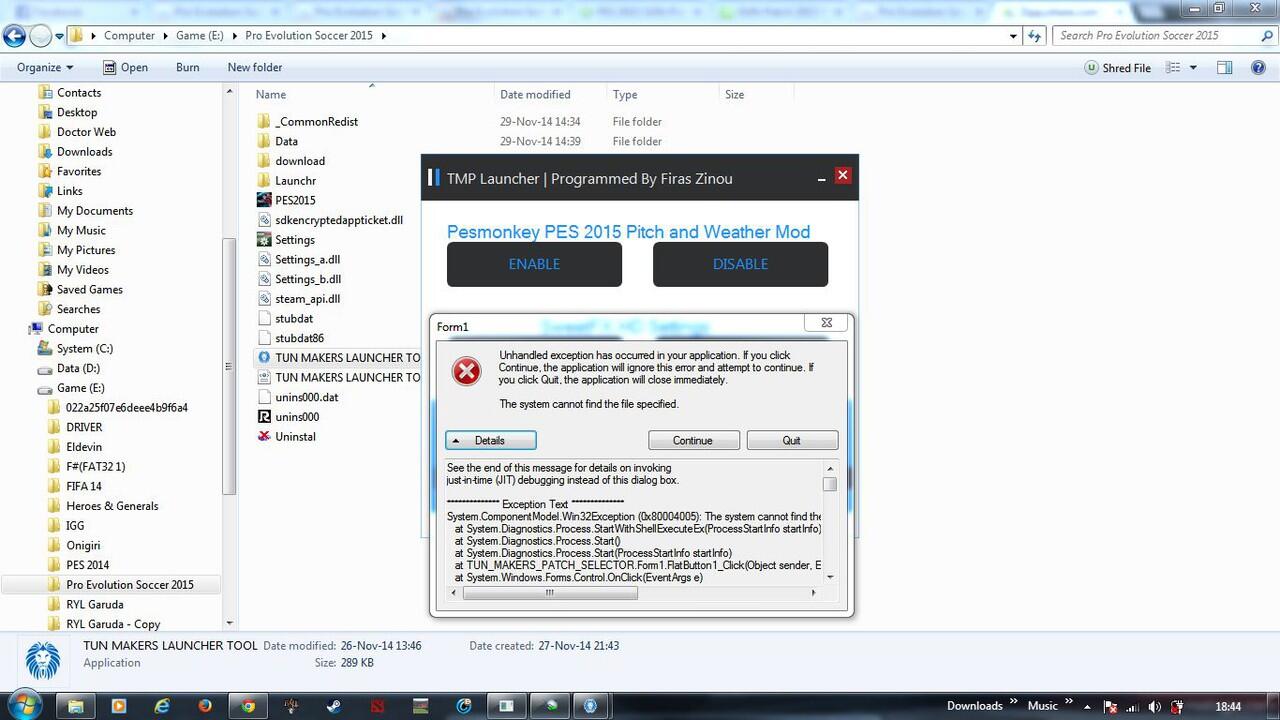The image size is (1280, 720).
Task: Select the first TUN MAKERS LAUNCHER TOOL file
Action: coord(339,358)
